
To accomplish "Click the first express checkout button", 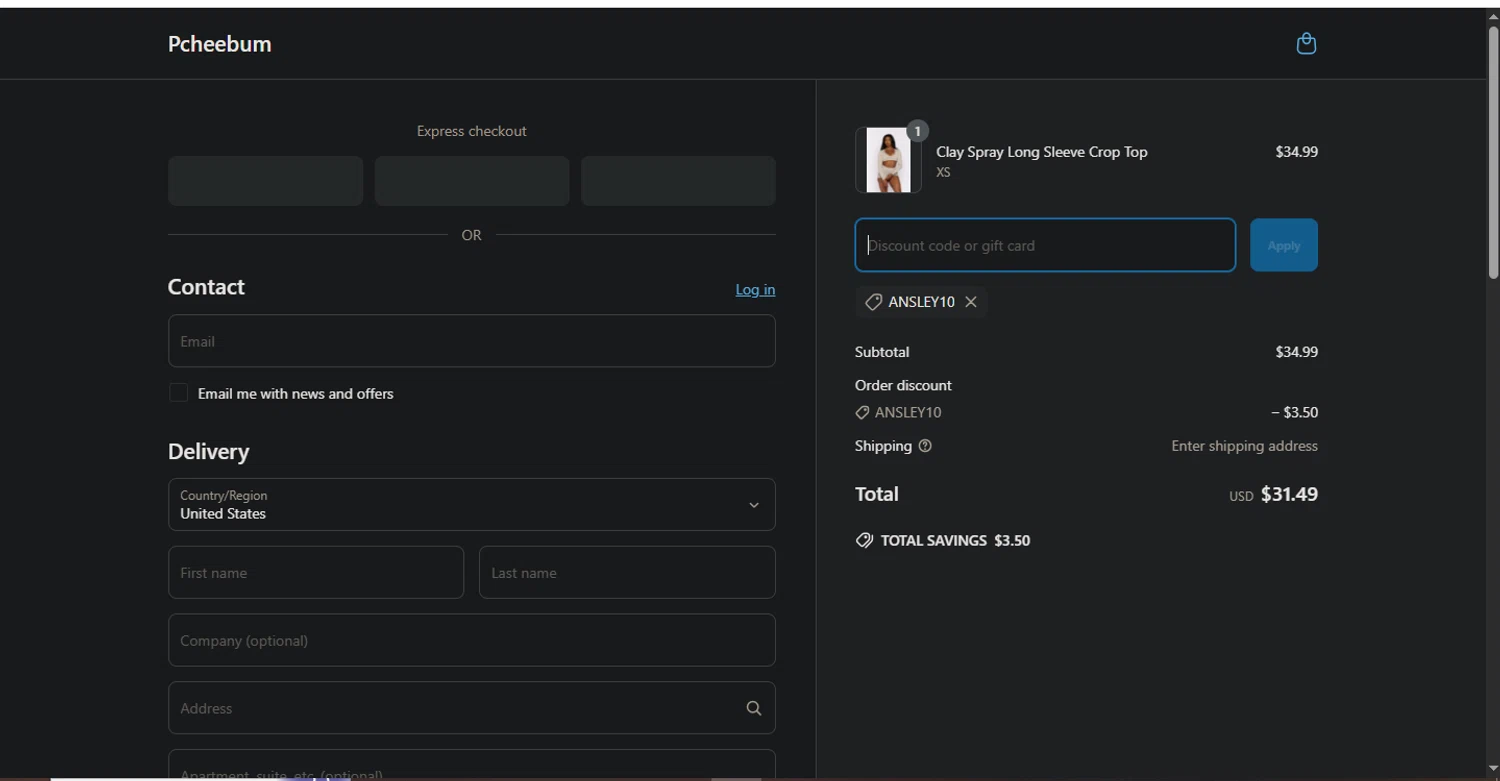I will point(265,181).
